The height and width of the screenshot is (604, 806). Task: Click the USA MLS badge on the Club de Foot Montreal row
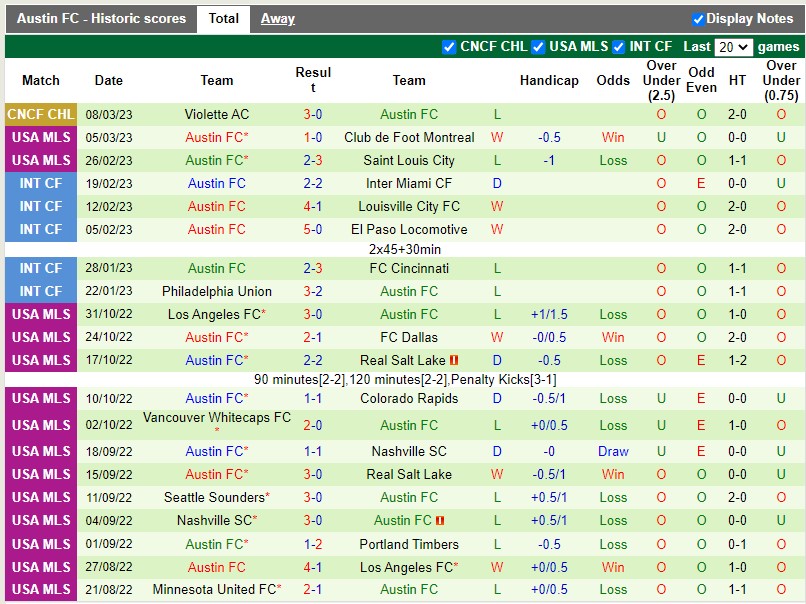(40, 137)
